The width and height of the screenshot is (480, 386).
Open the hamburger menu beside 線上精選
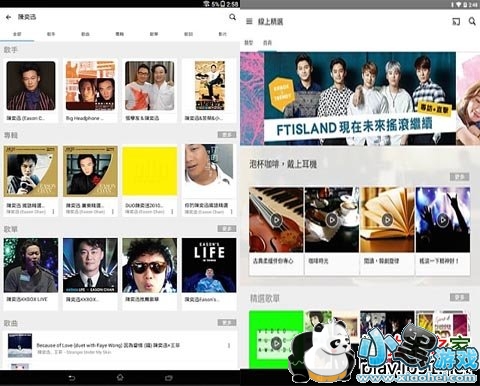pyautogui.click(x=249, y=22)
